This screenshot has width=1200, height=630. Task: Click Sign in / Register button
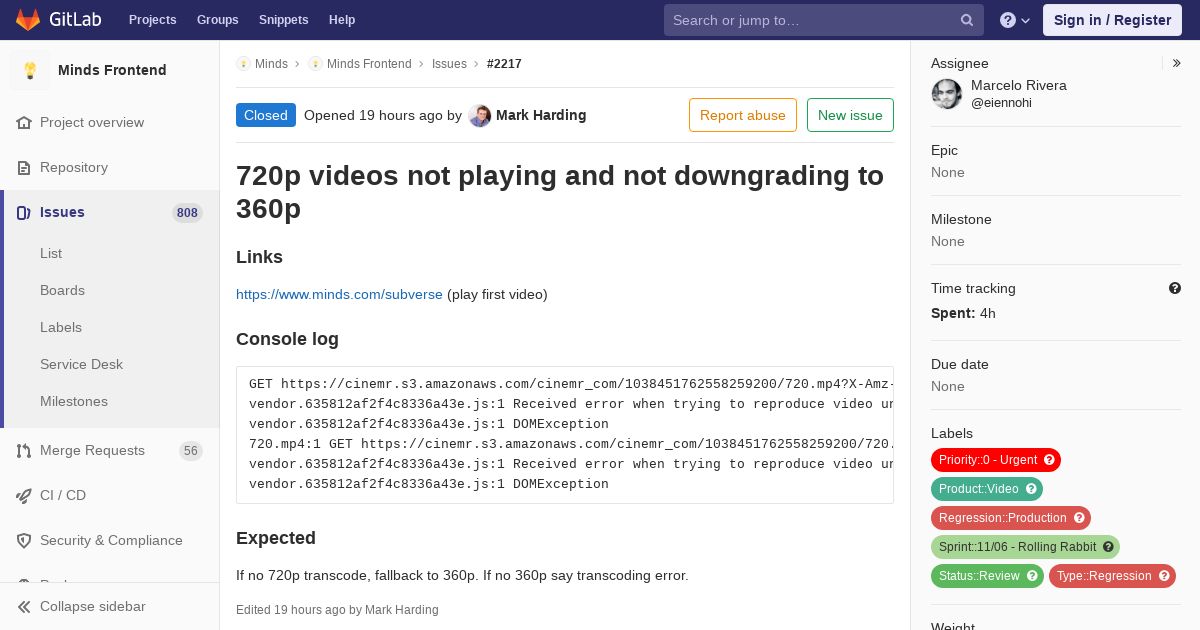pyautogui.click(x=1112, y=20)
